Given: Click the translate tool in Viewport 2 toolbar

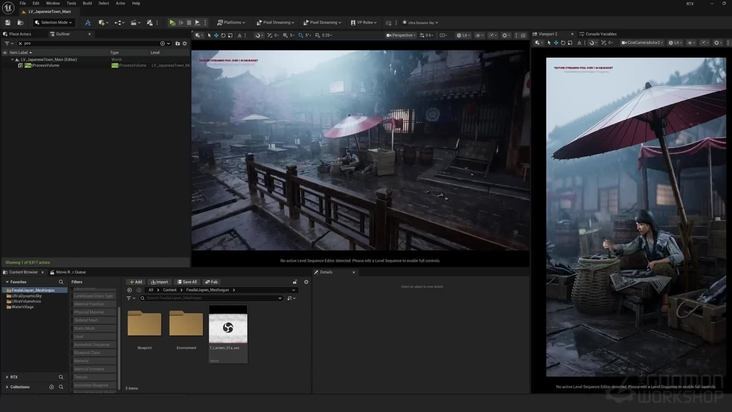Looking at the screenshot, I should click(556, 42).
